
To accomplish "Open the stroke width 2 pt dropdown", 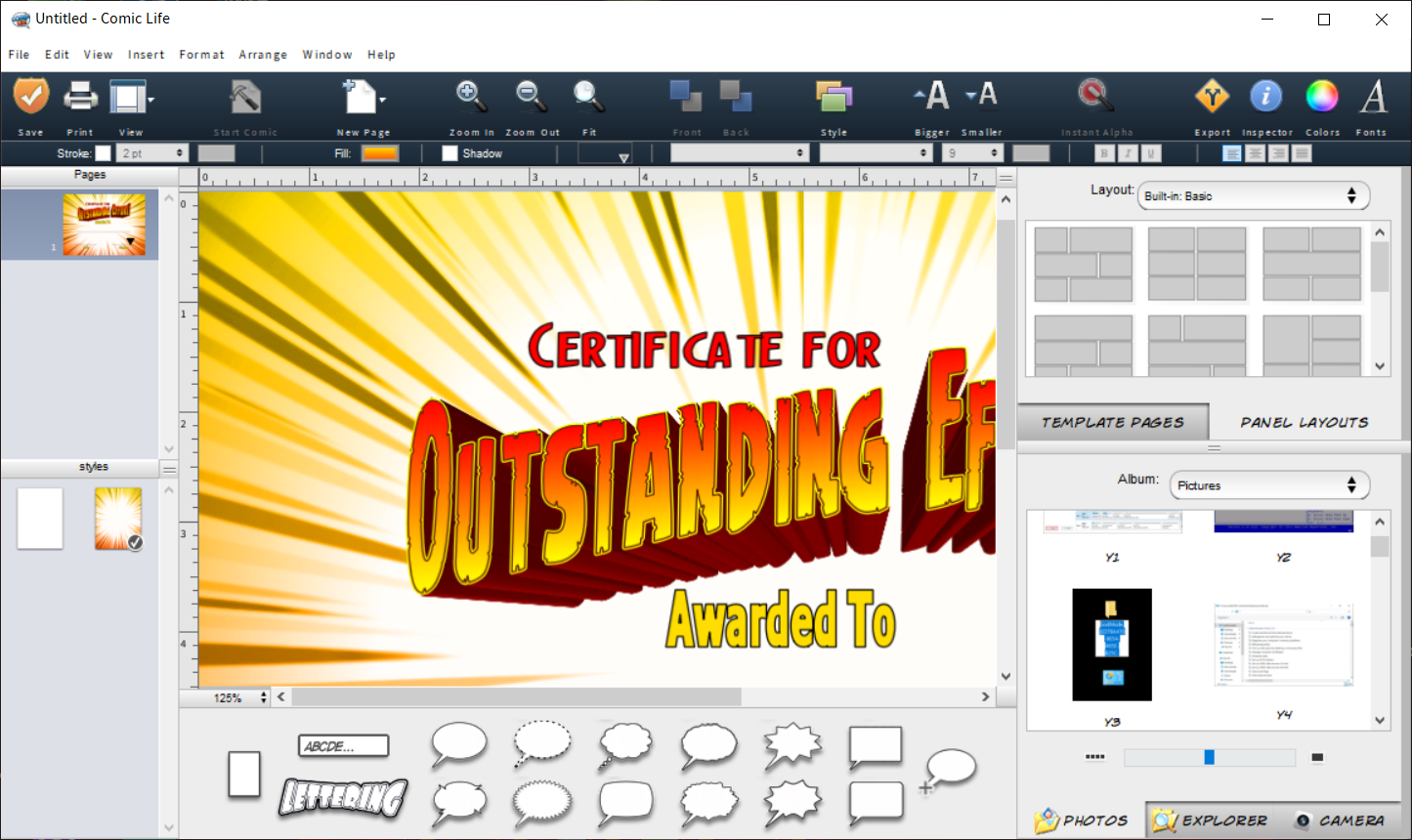I will click(x=152, y=153).
